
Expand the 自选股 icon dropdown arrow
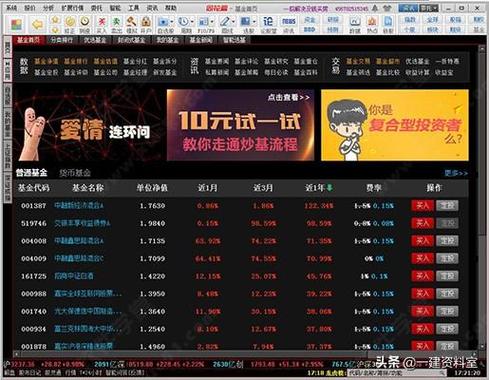click(172, 22)
